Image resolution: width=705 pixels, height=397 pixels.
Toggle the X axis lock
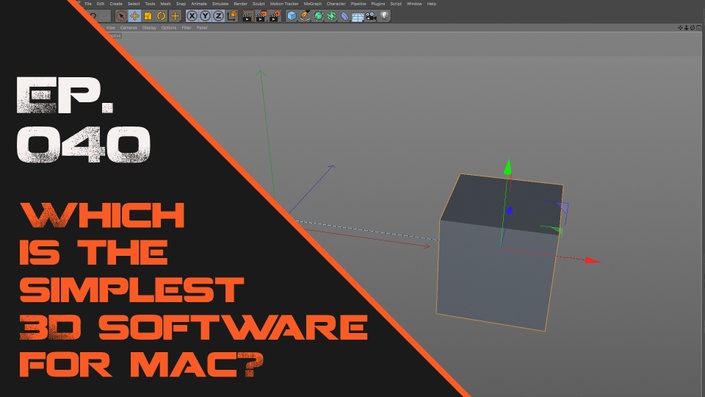tap(192, 16)
